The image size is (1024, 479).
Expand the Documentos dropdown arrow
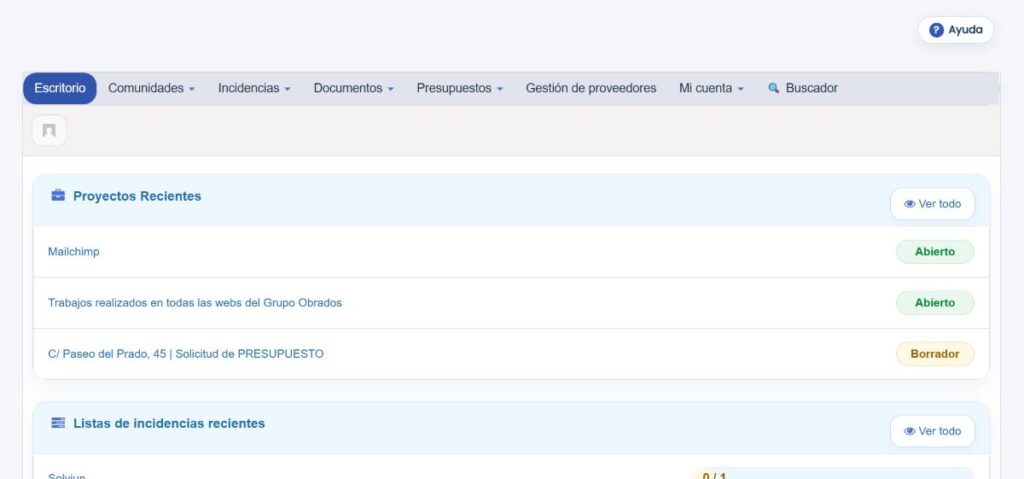(391, 90)
